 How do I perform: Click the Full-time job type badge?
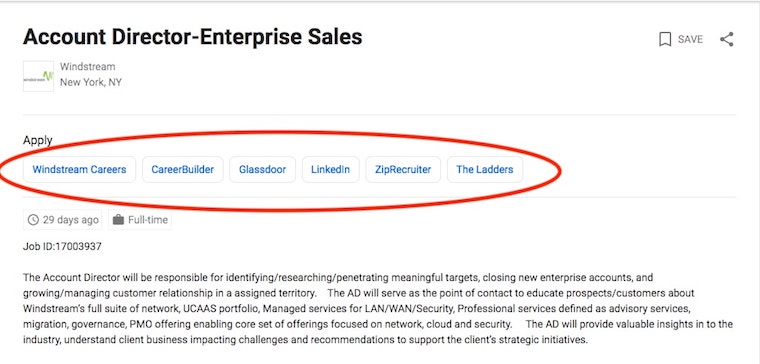coord(140,220)
